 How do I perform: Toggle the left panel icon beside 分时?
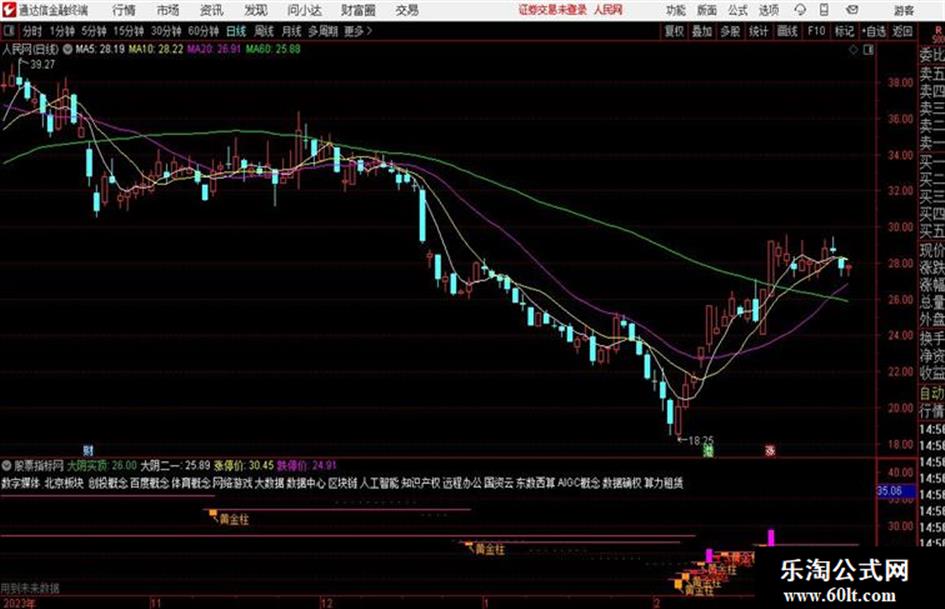[x=8, y=31]
